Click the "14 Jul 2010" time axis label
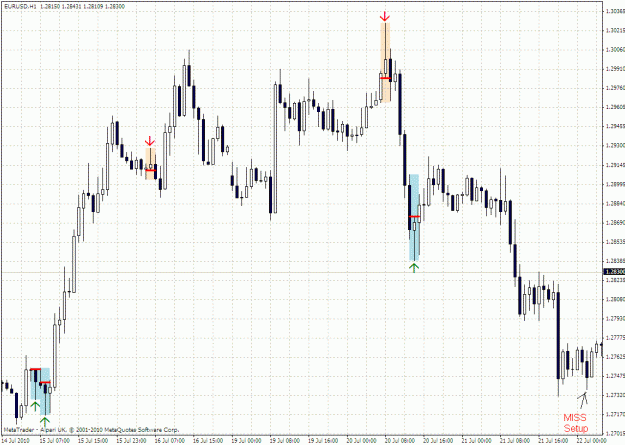The height and width of the screenshot is (445, 625). (x=17, y=441)
